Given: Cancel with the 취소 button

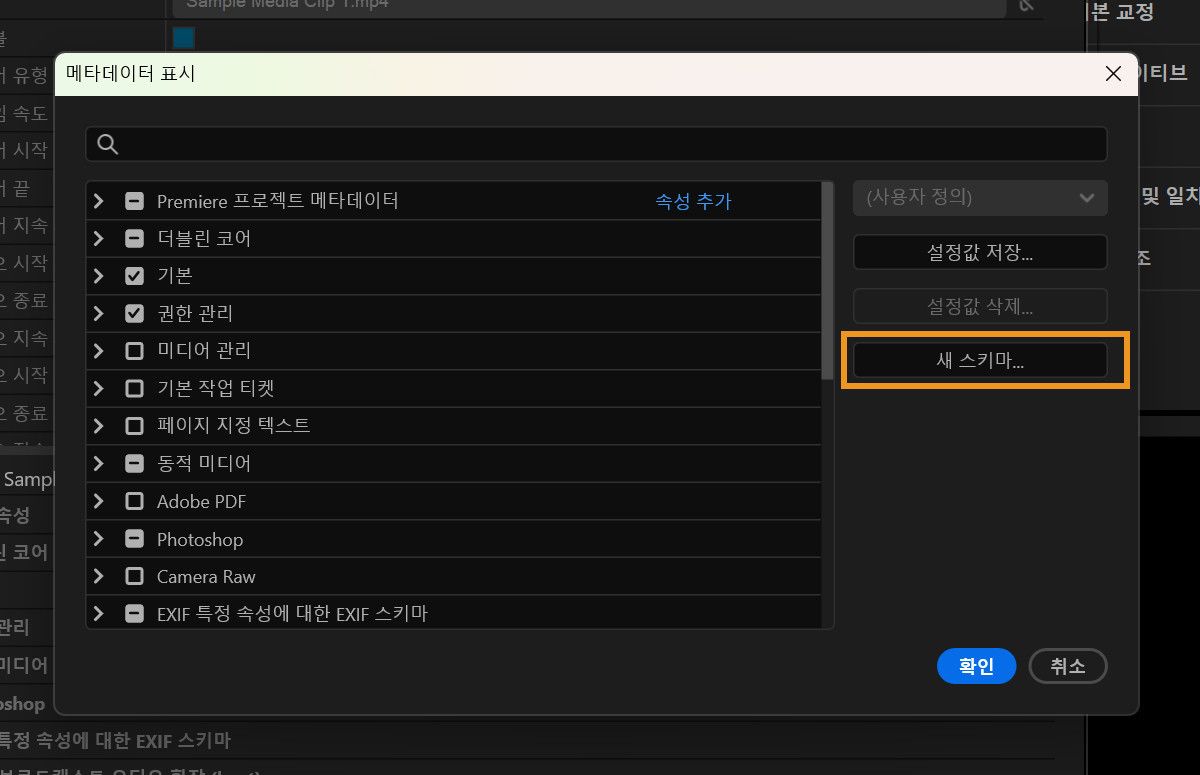Looking at the screenshot, I should coord(1068,666).
